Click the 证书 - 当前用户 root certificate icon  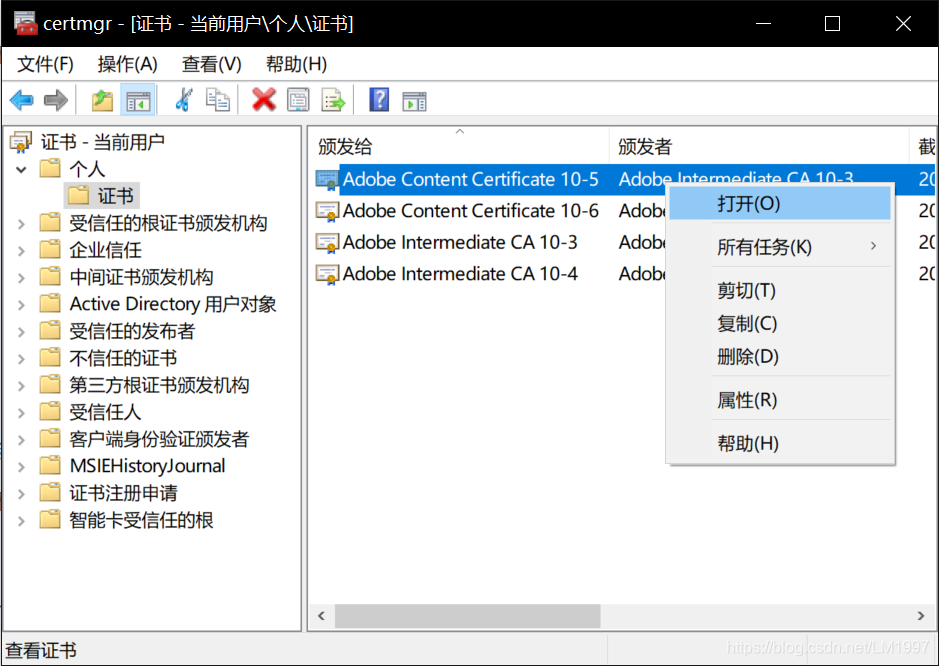click(21, 142)
